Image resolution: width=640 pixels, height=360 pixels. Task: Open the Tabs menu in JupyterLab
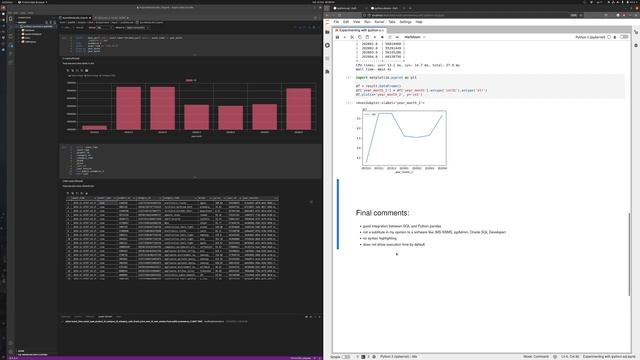click(x=392, y=22)
